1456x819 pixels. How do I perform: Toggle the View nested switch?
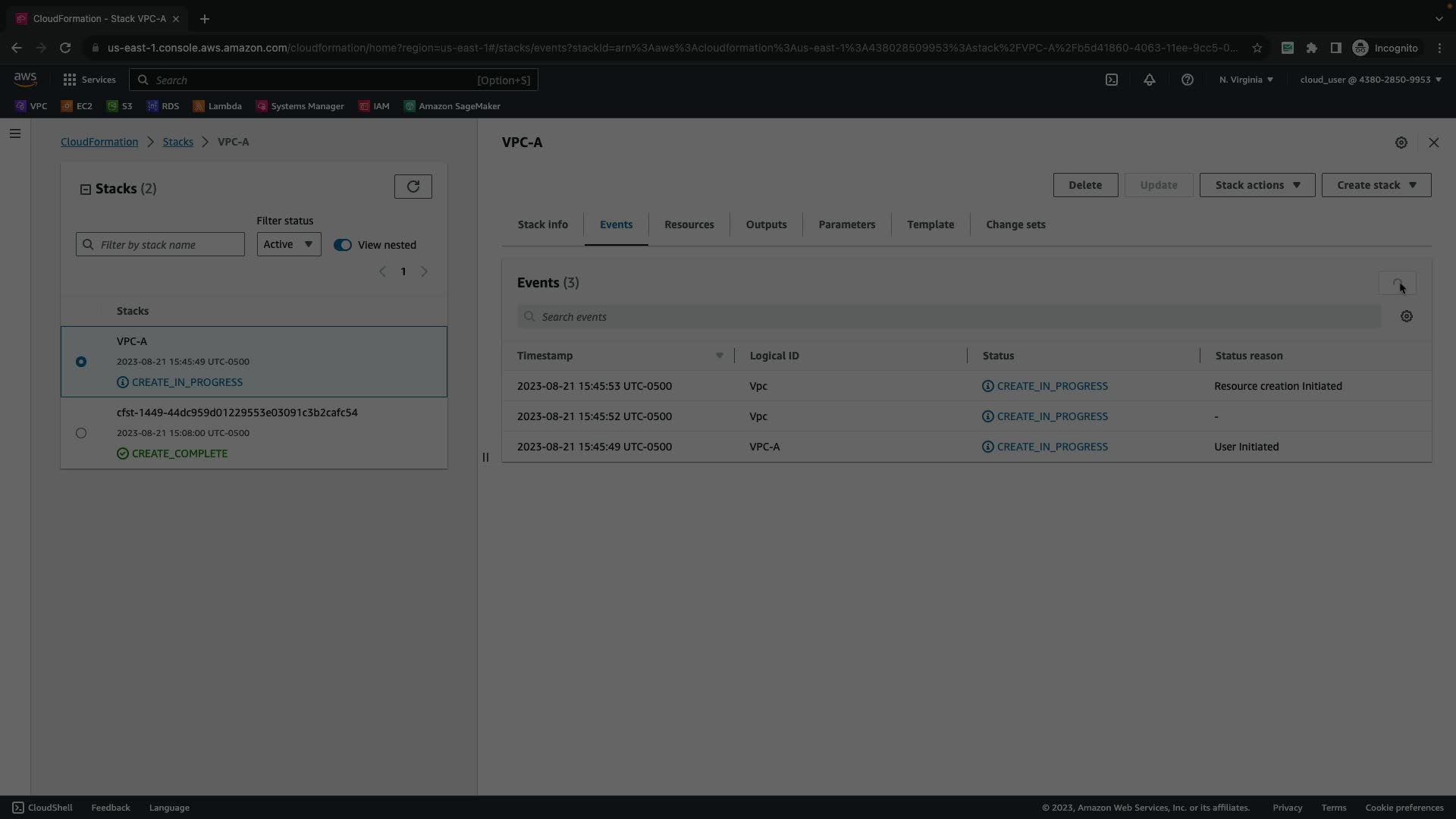pos(343,245)
